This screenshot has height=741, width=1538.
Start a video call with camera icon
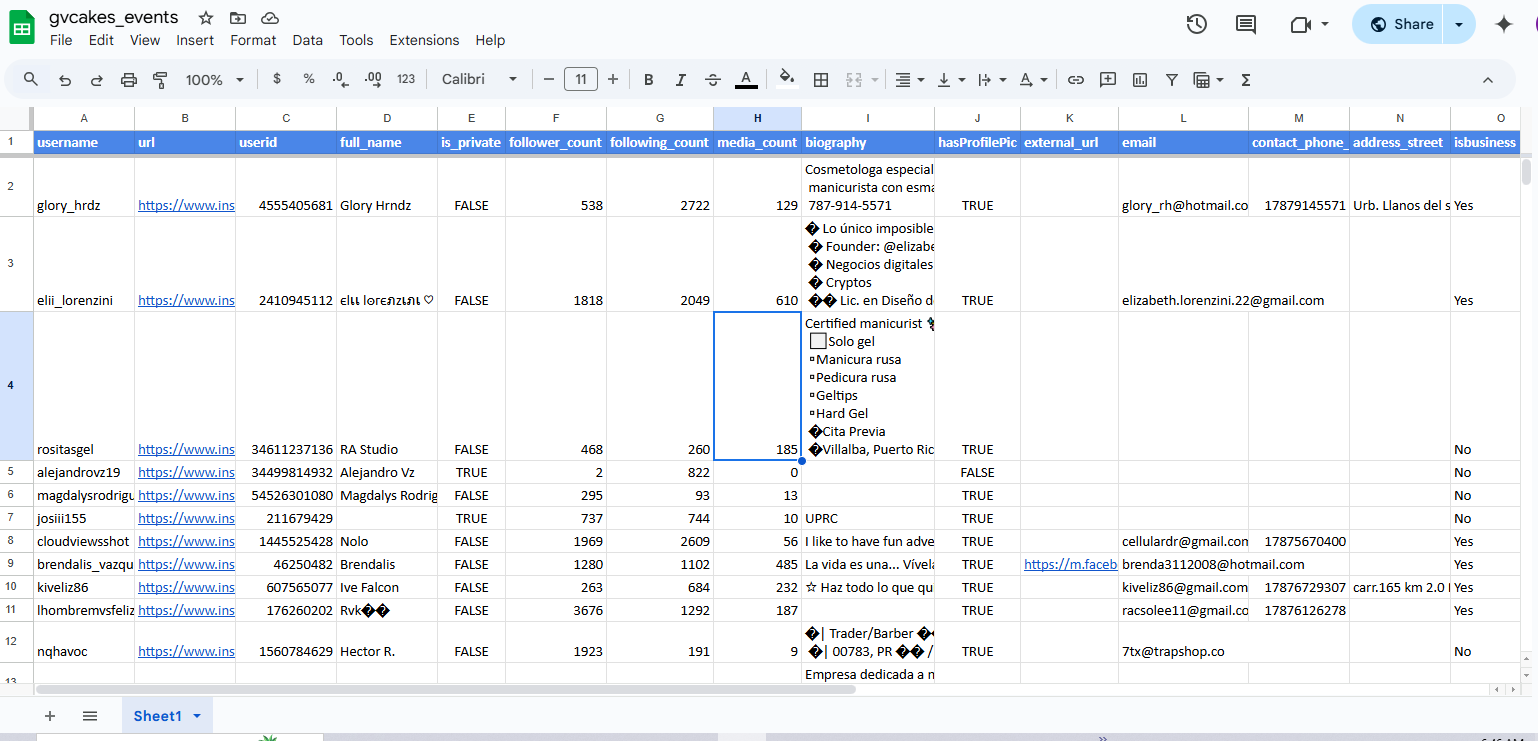1300,24
